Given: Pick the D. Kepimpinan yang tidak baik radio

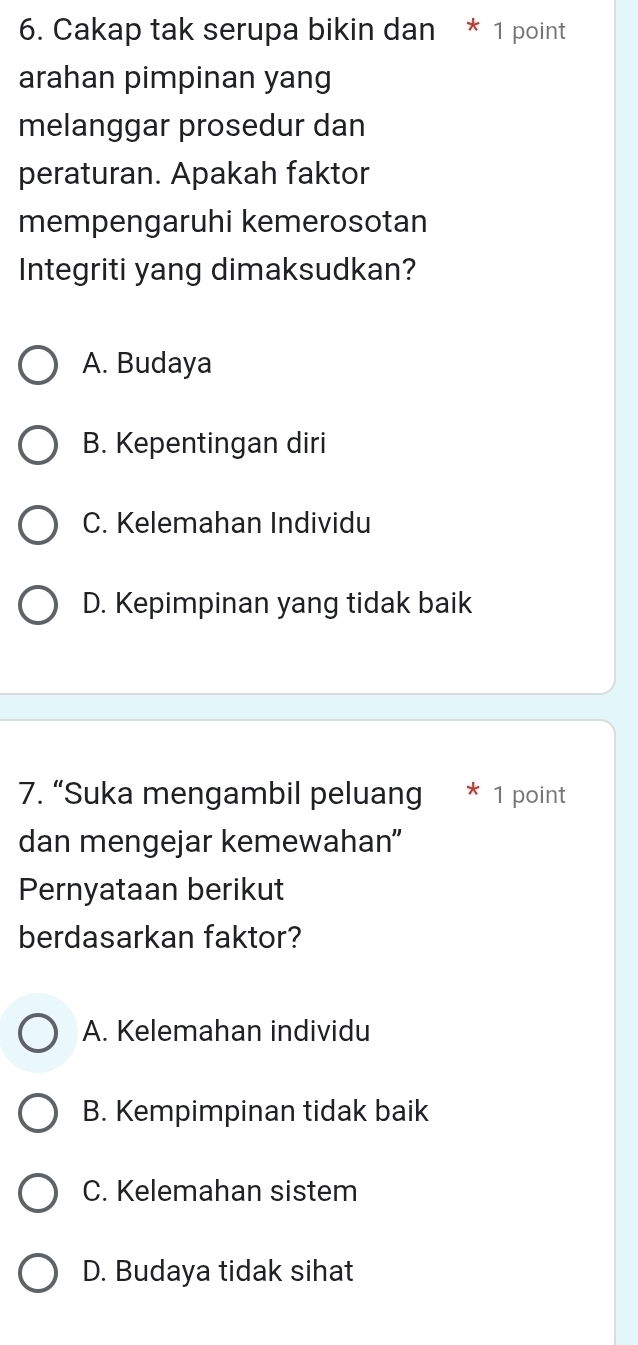Looking at the screenshot, I should (x=38, y=604).
